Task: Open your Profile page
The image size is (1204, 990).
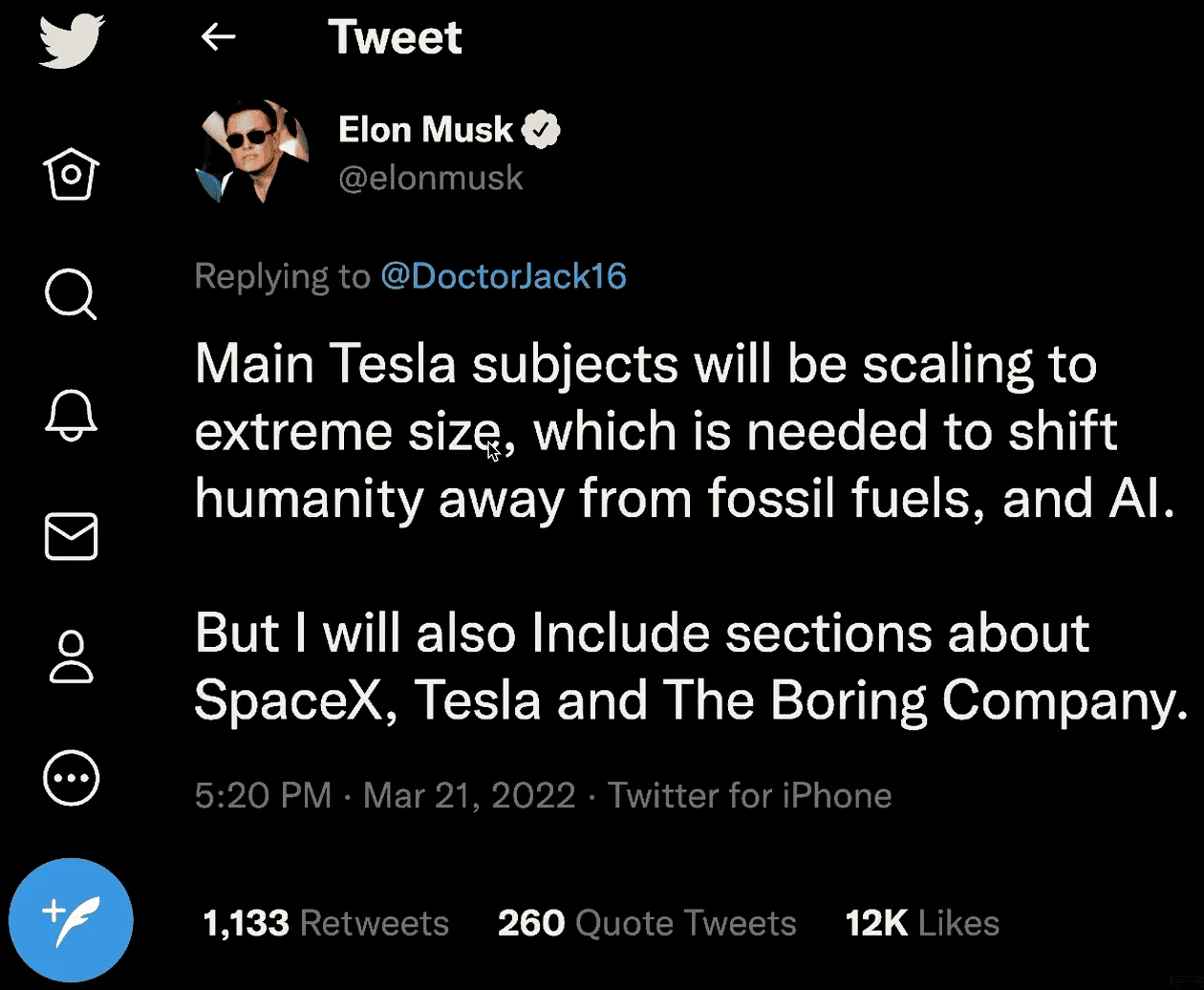Action: click(70, 656)
